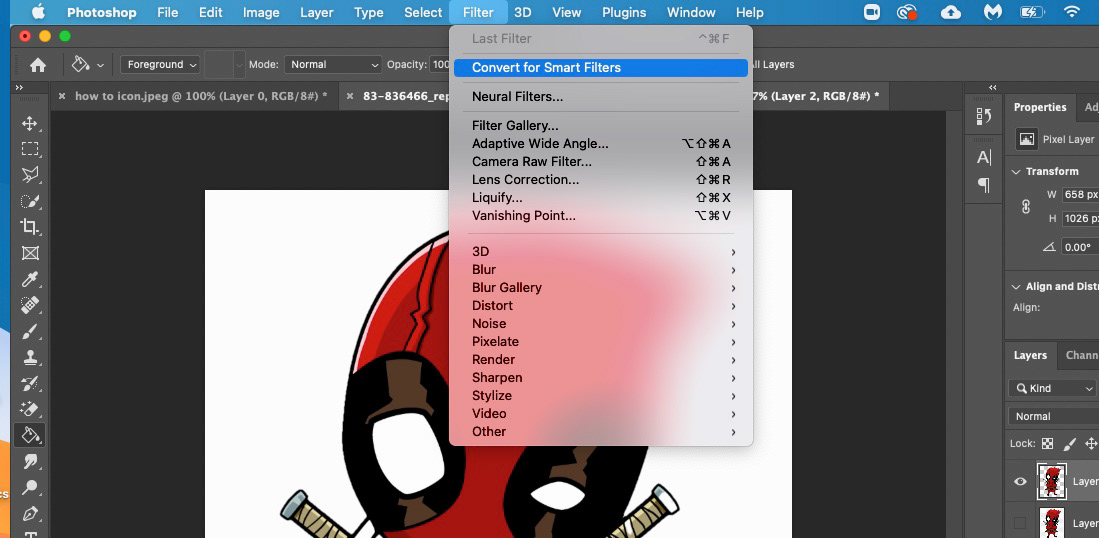Select the Smudge tool
This screenshot has width=1099, height=538.
pos(29,462)
